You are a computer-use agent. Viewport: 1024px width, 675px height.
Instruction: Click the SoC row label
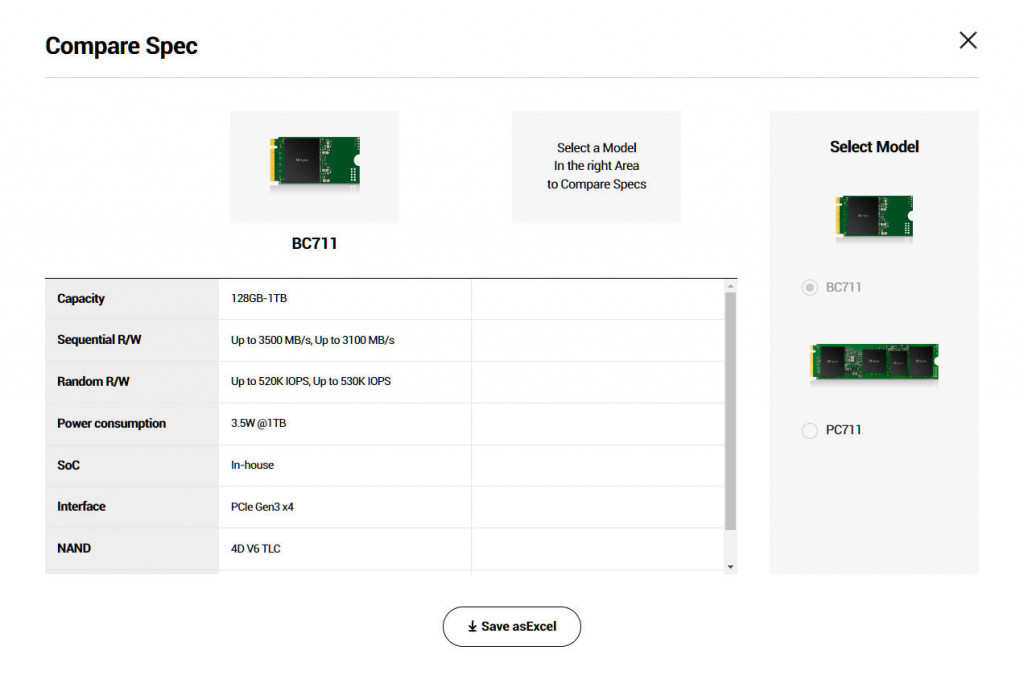[x=68, y=465]
